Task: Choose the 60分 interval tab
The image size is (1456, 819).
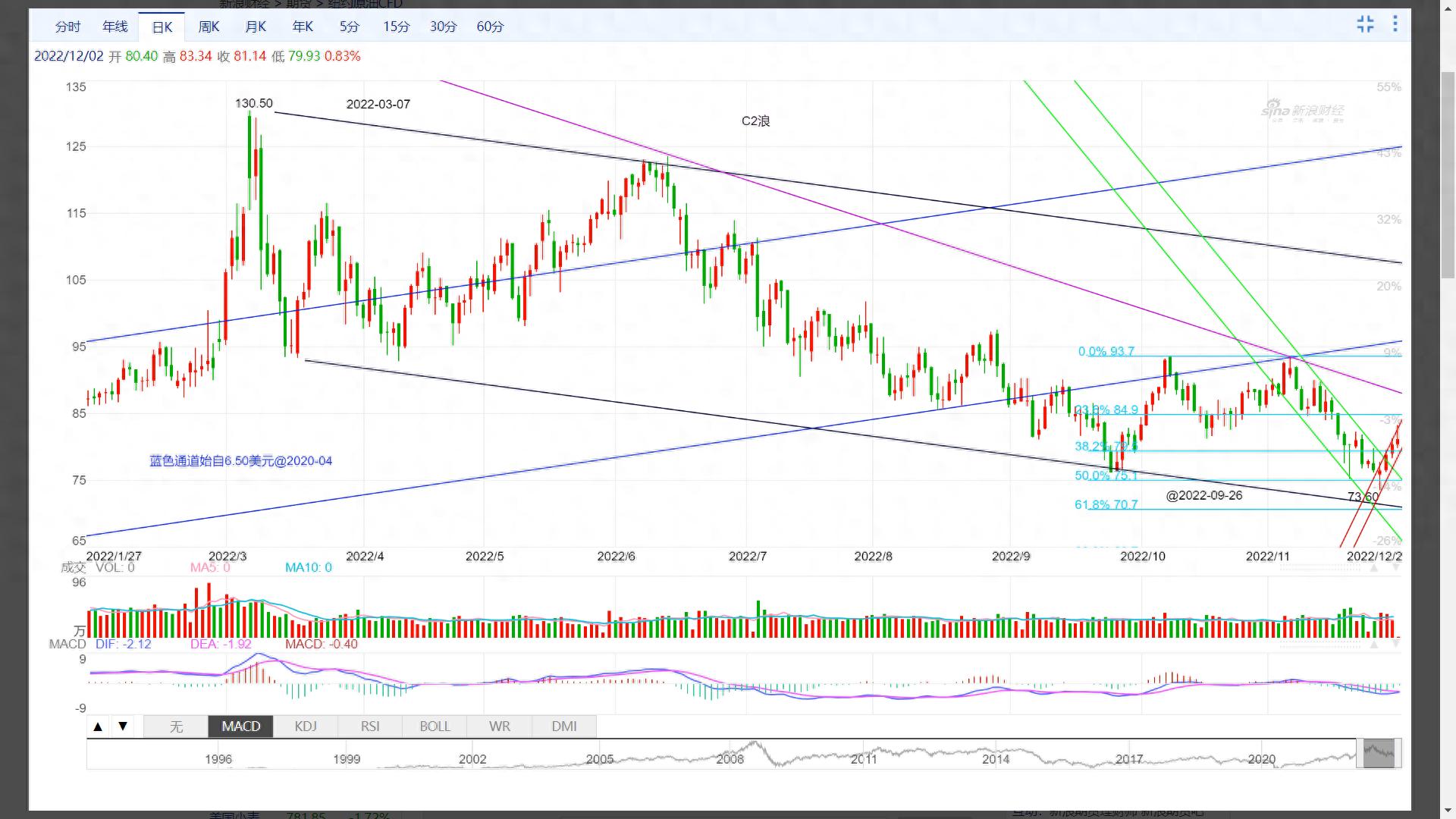Action: click(490, 27)
